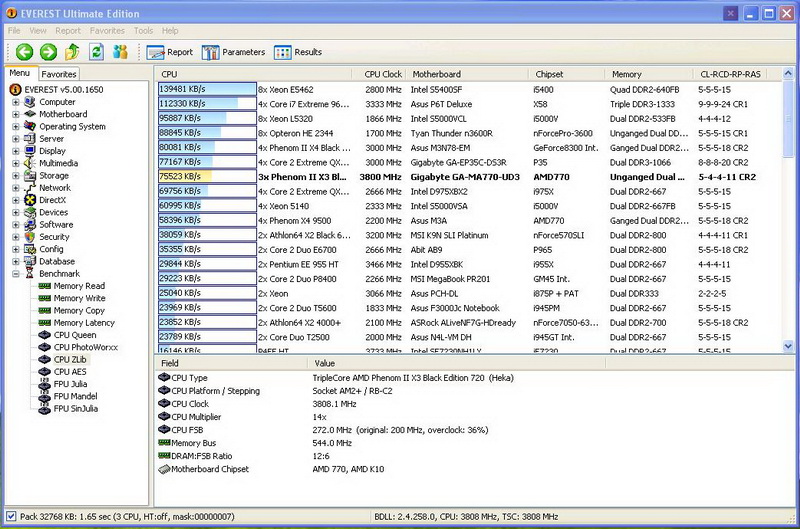Open the Tools menu
This screenshot has width=800, height=529.
coord(143,31)
